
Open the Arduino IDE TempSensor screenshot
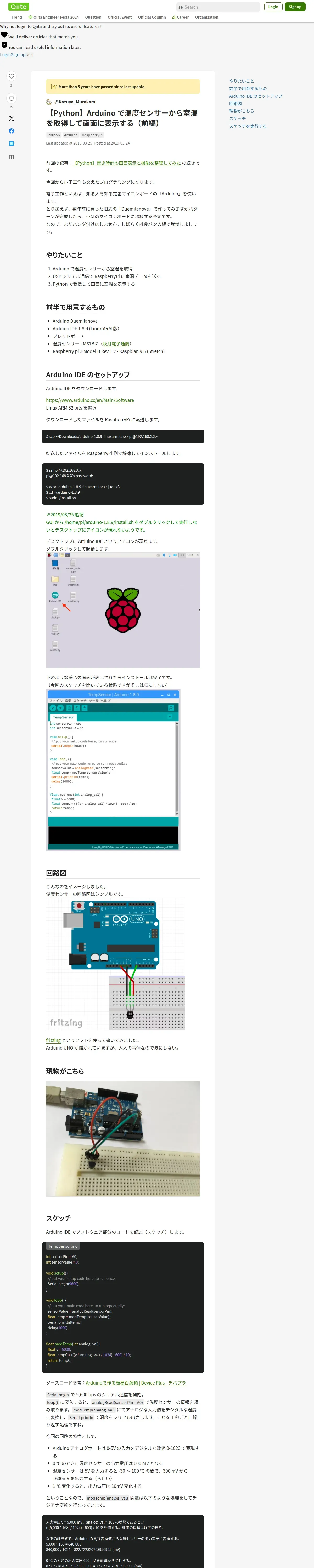[x=113, y=770]
